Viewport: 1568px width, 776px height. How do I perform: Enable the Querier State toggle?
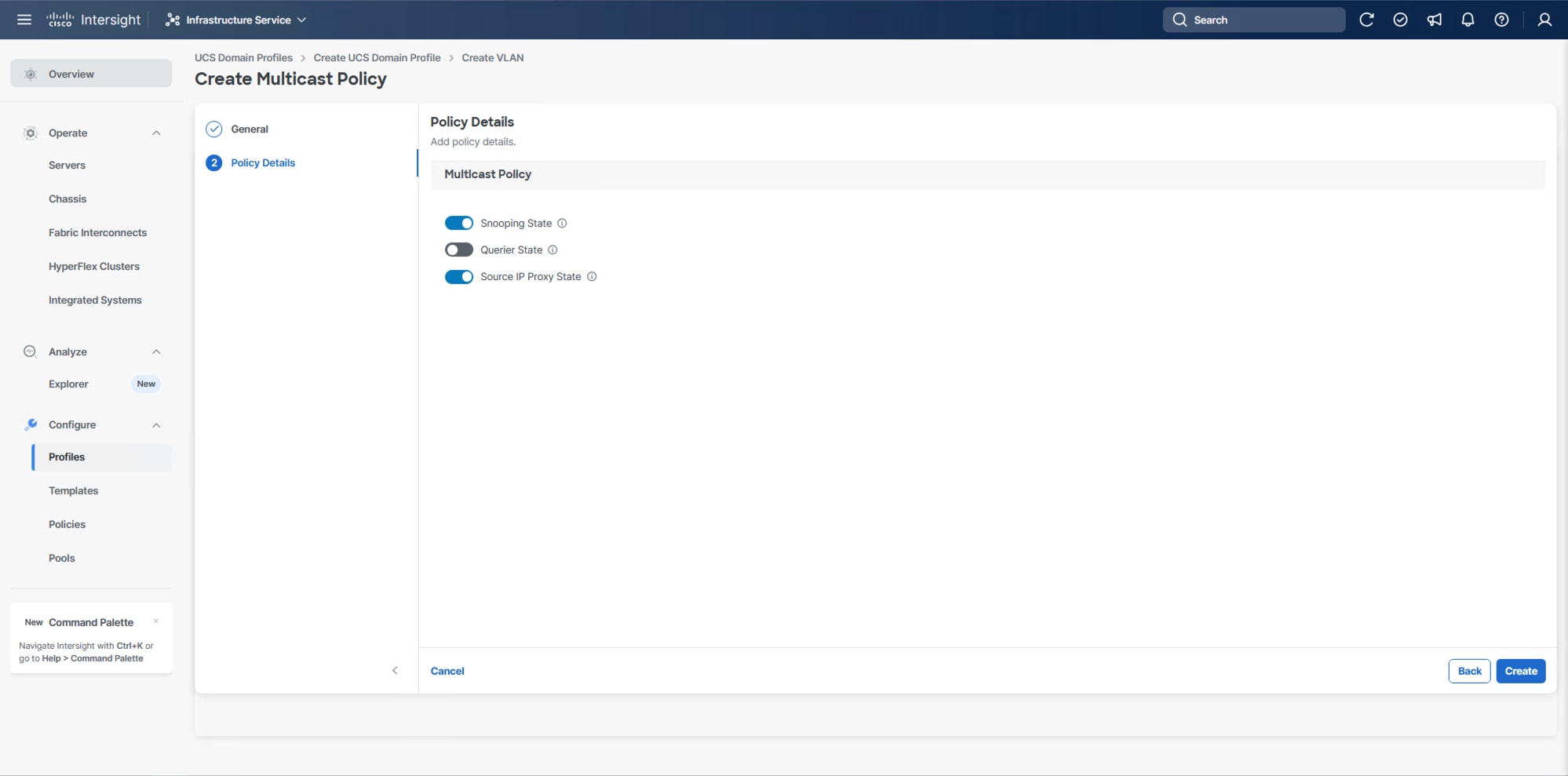[458, 250]
